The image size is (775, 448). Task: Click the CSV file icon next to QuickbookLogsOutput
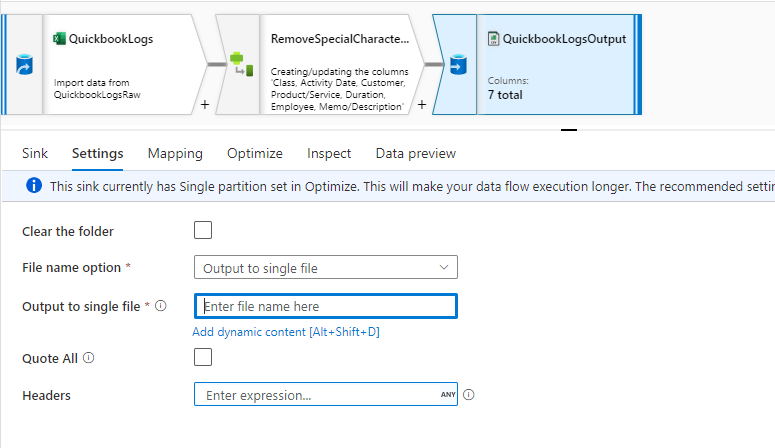pos(493,39)
